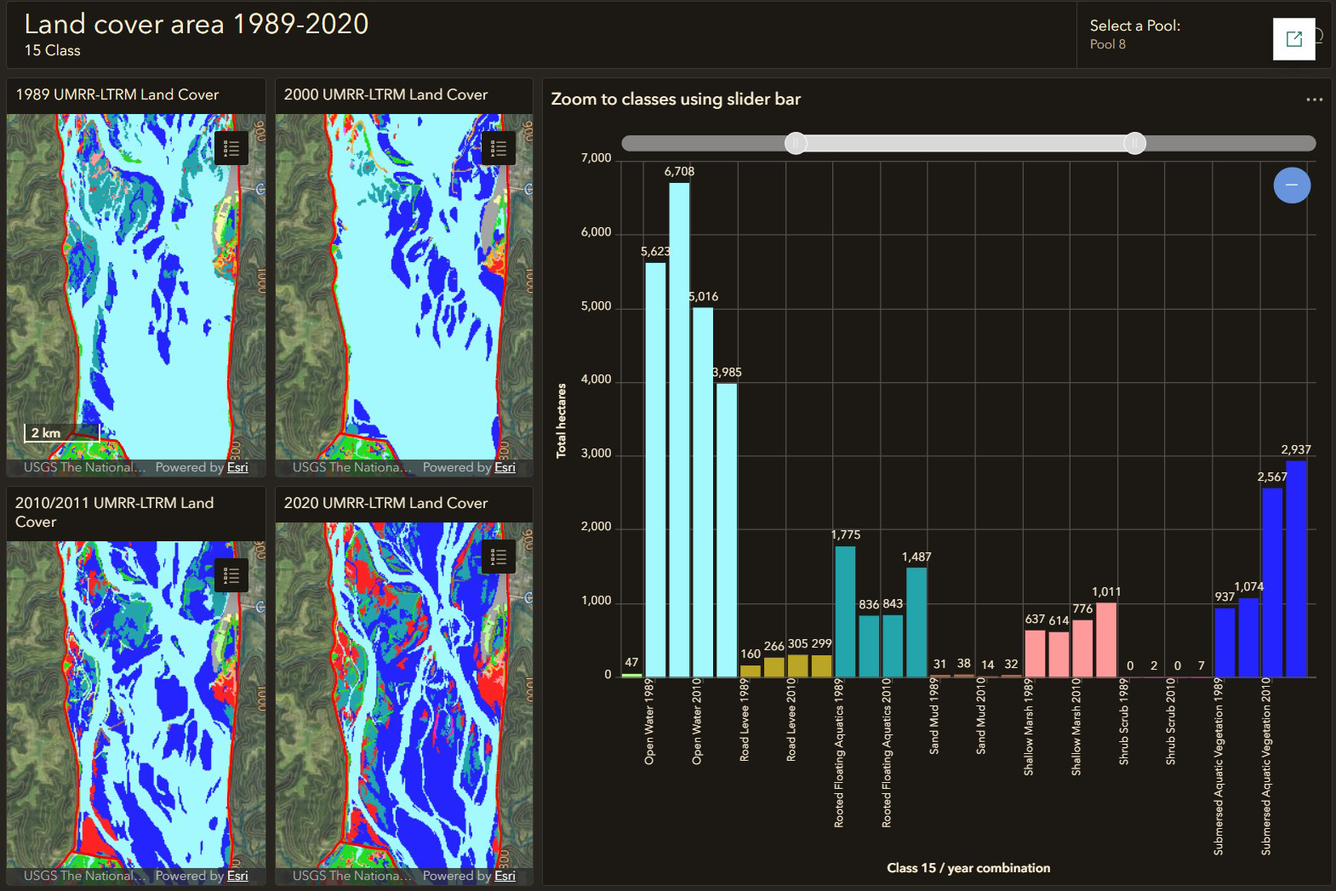This screenshot has height=891, width=1336.
Task: Select the 776 Shallow Marsh bar
Action: coord(1083,649)
